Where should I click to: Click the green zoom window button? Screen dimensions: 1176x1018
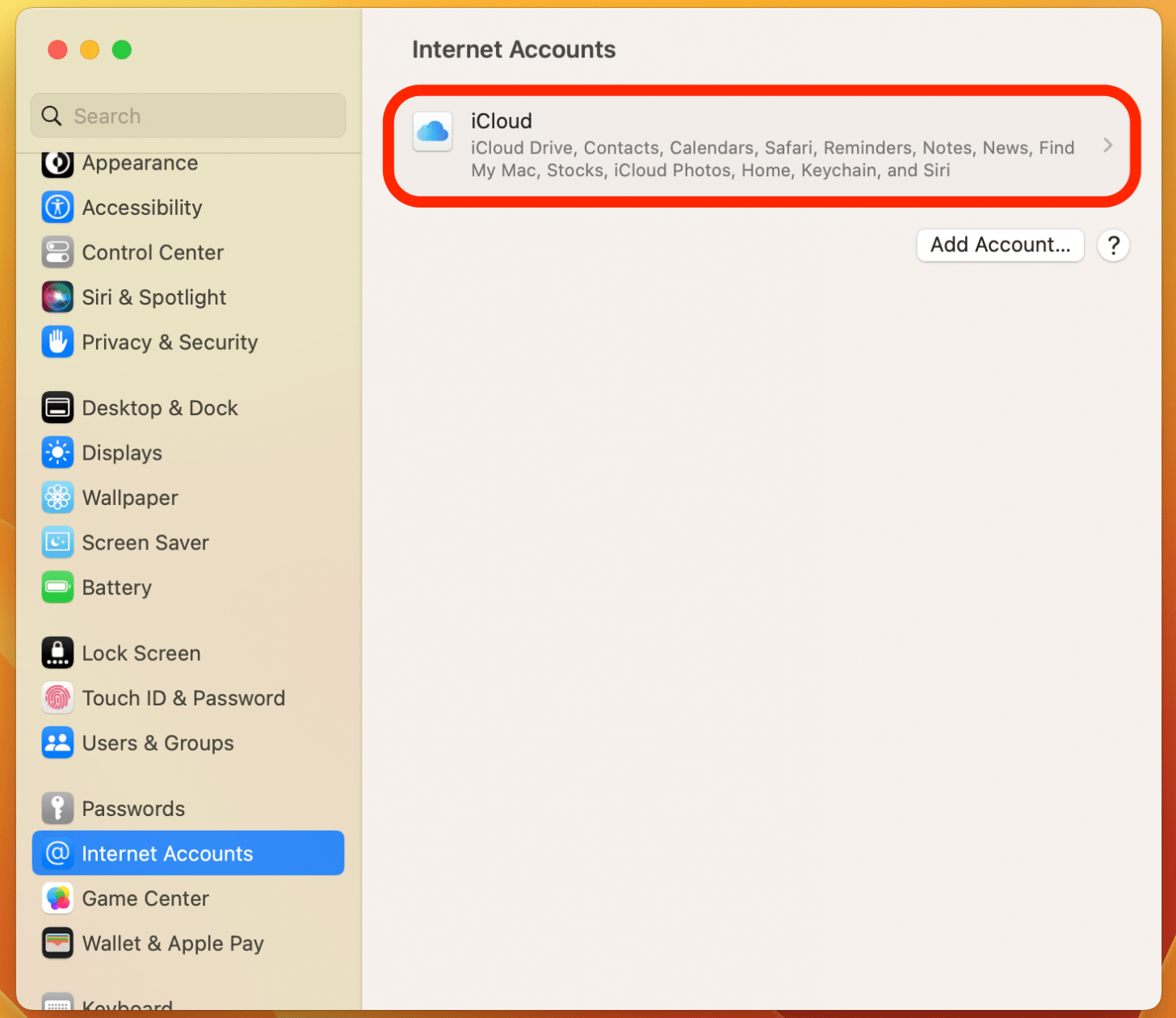(x=122, y=50)
